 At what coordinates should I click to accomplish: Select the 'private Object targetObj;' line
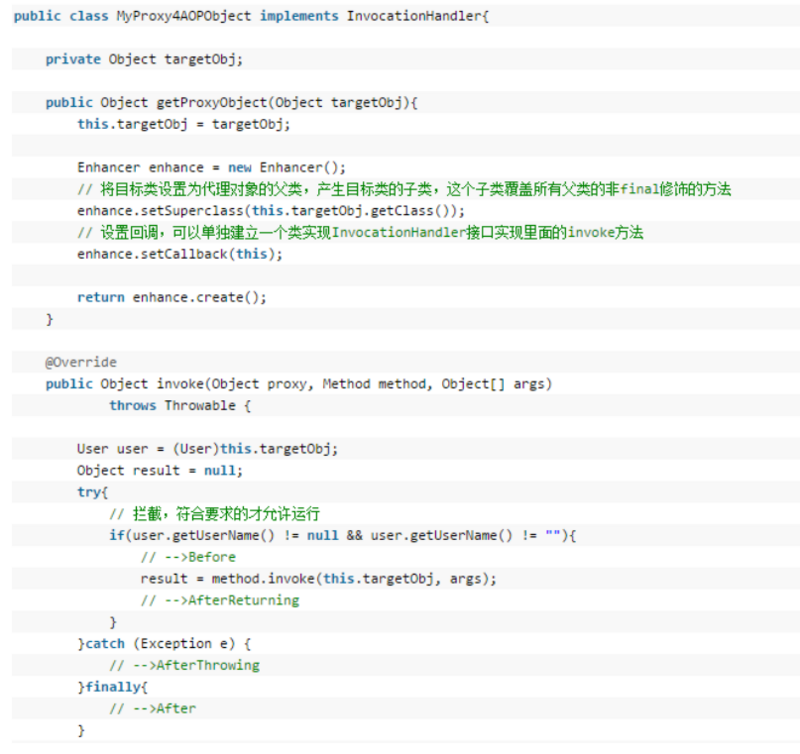144,60
